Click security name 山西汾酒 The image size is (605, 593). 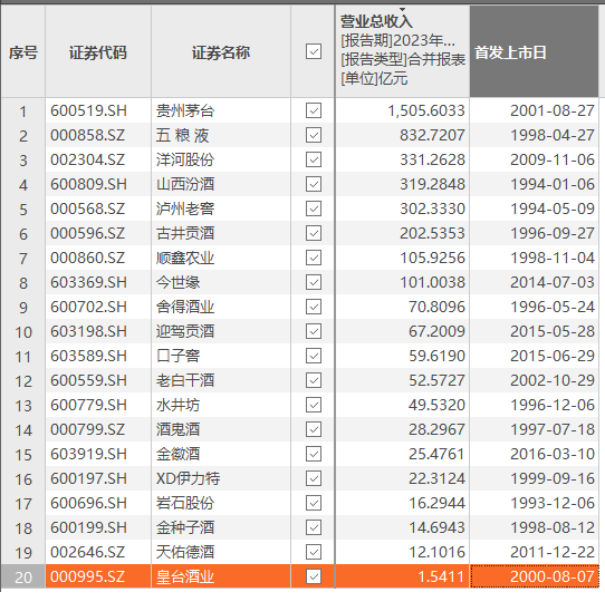(185, 184)
